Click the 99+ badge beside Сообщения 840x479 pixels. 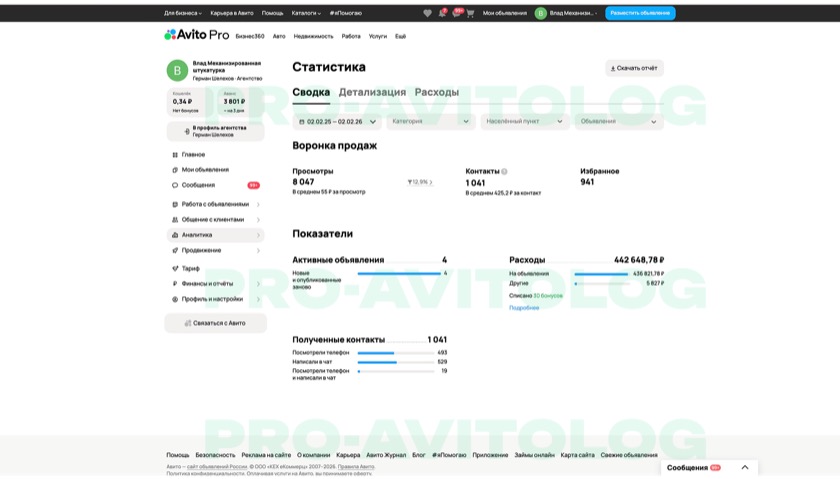253,185
